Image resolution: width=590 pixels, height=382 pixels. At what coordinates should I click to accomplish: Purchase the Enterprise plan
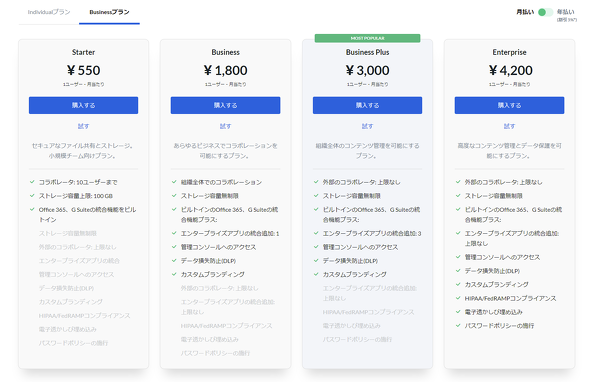(x=509, y=105)
